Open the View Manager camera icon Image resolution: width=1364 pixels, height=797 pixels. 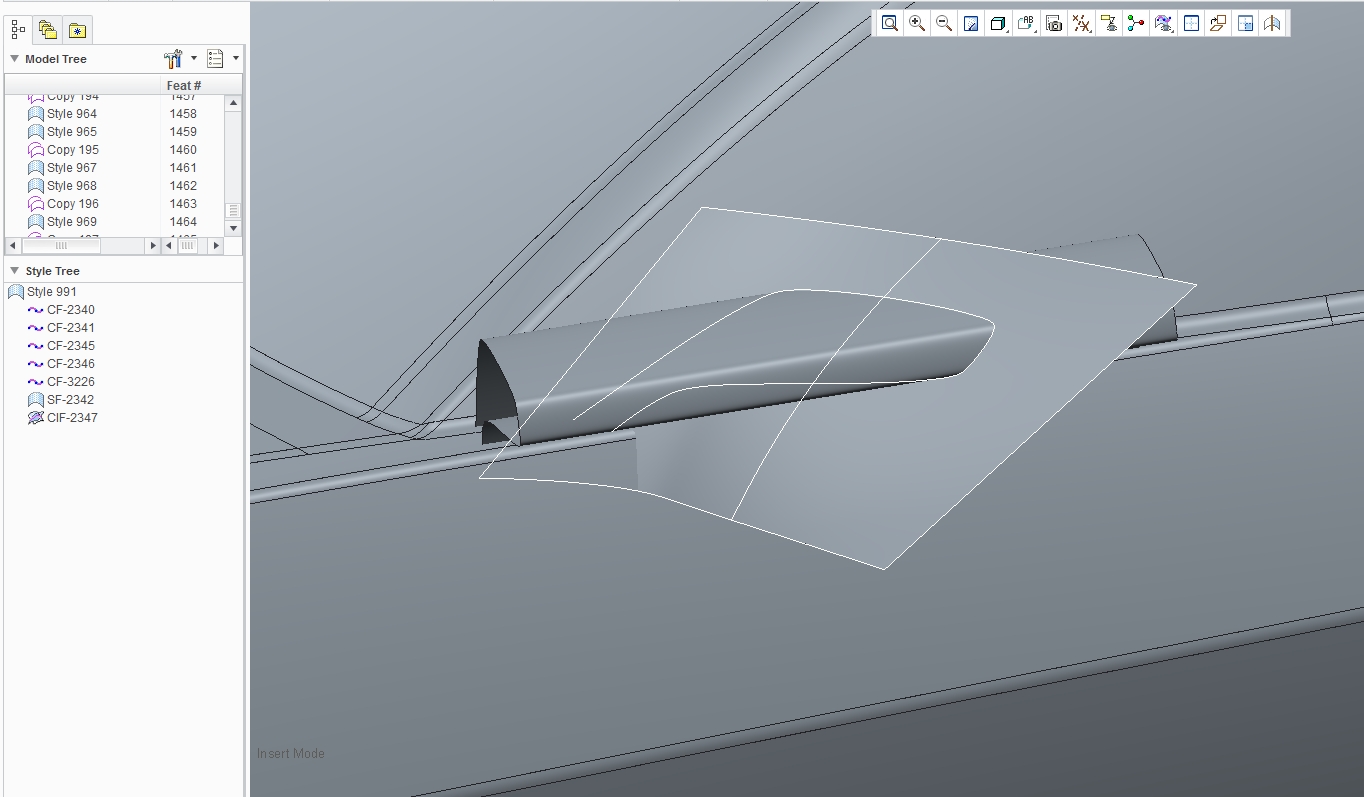[x=1054, y=23]
